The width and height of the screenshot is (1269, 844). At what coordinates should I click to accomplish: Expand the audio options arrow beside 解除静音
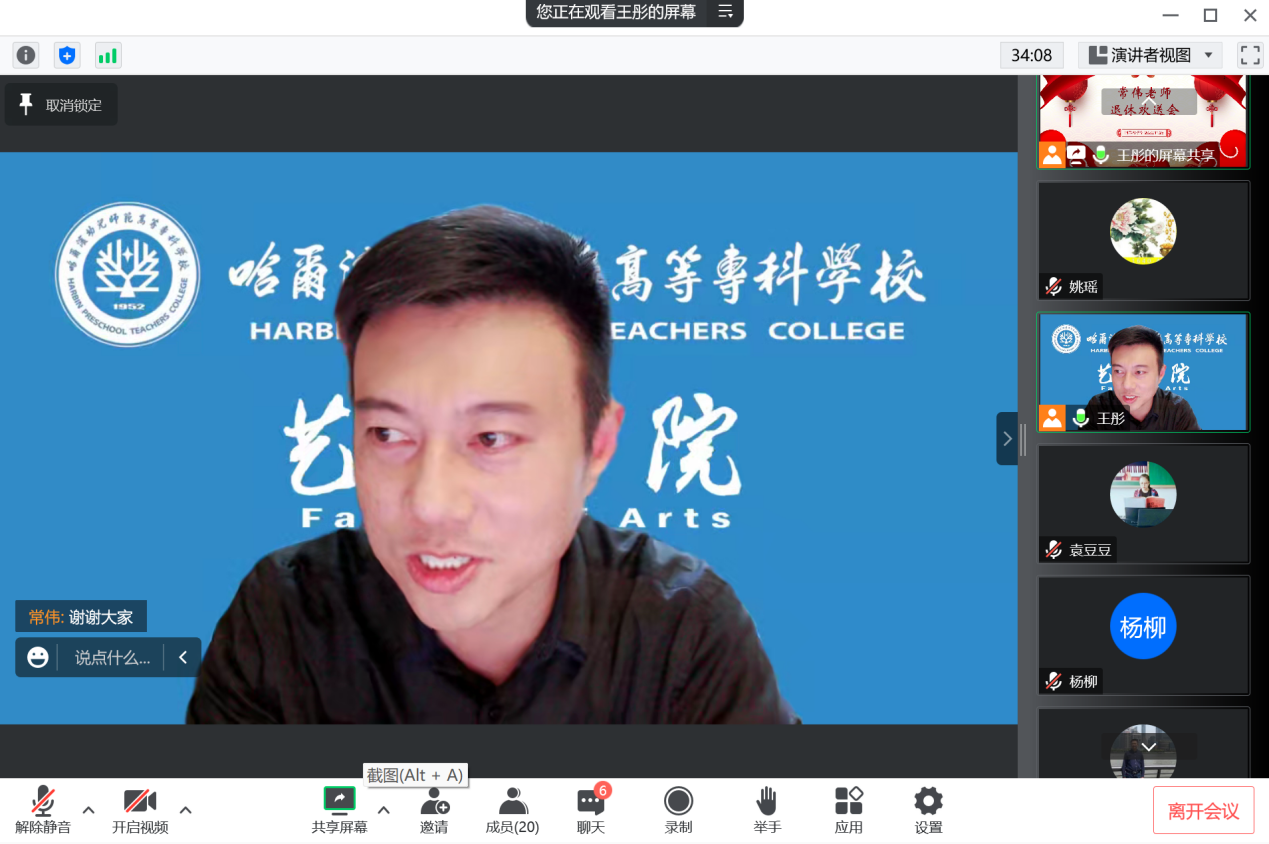88,810
